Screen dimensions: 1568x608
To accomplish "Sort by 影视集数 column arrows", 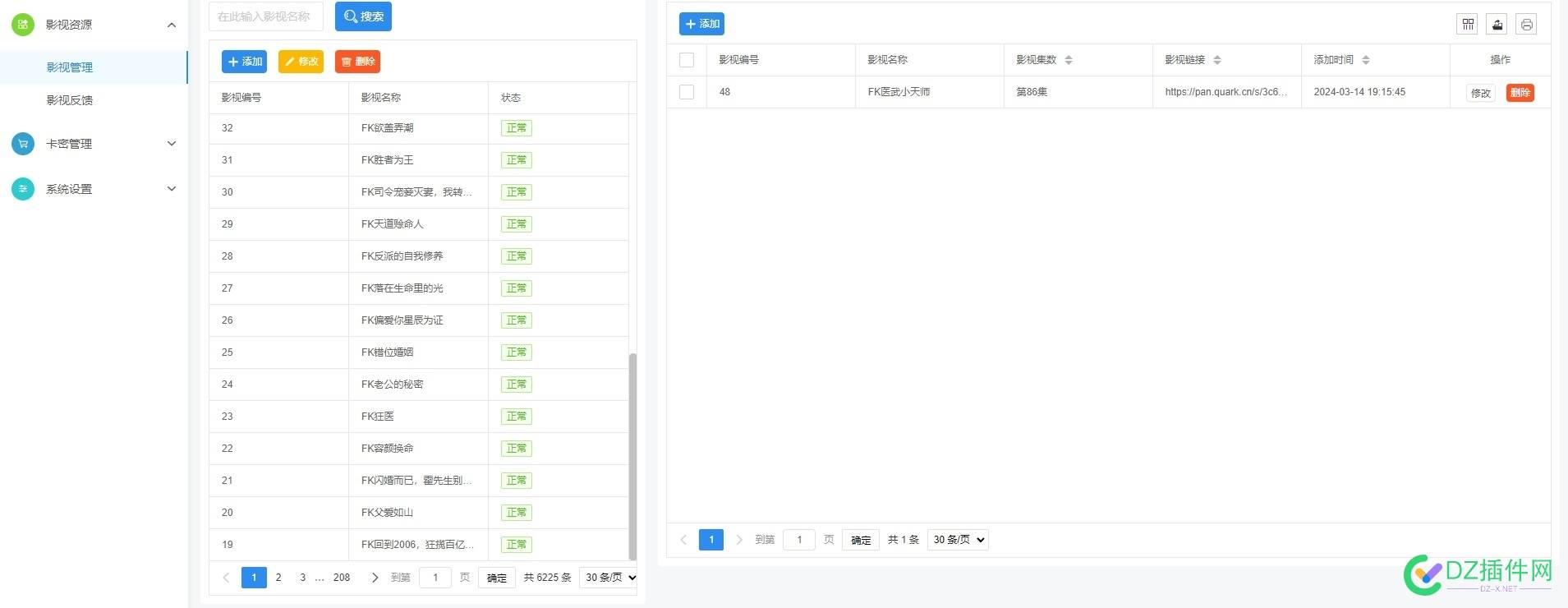I will (1069, 60).
